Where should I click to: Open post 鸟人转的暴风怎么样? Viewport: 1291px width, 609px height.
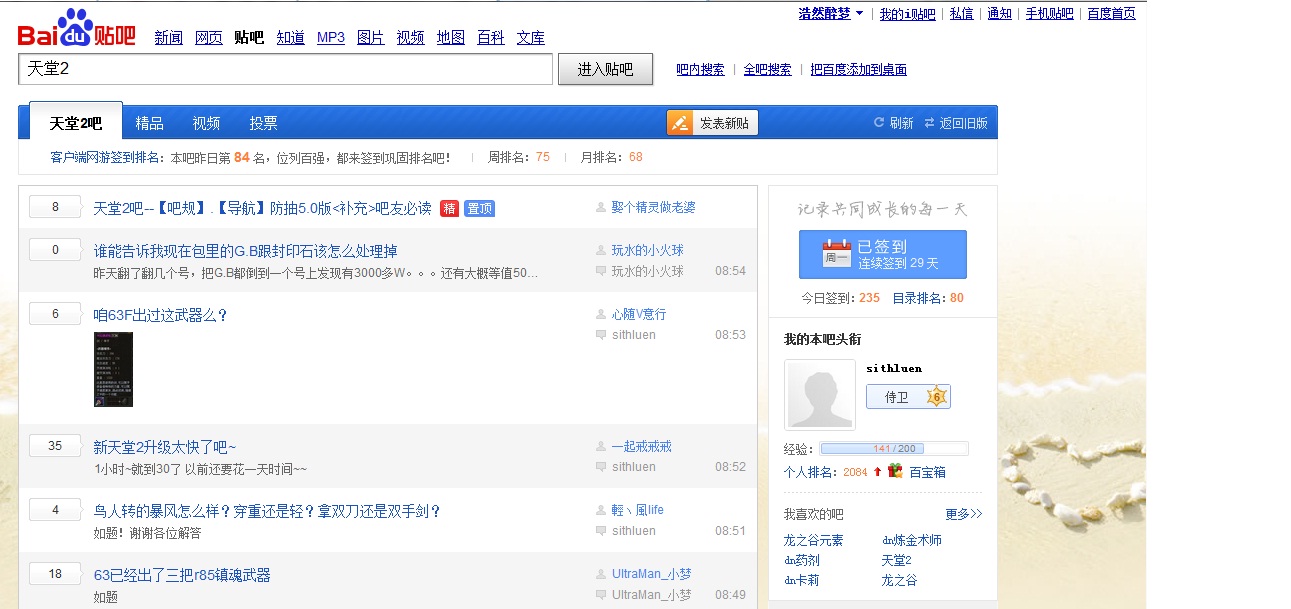pos(267,511)
